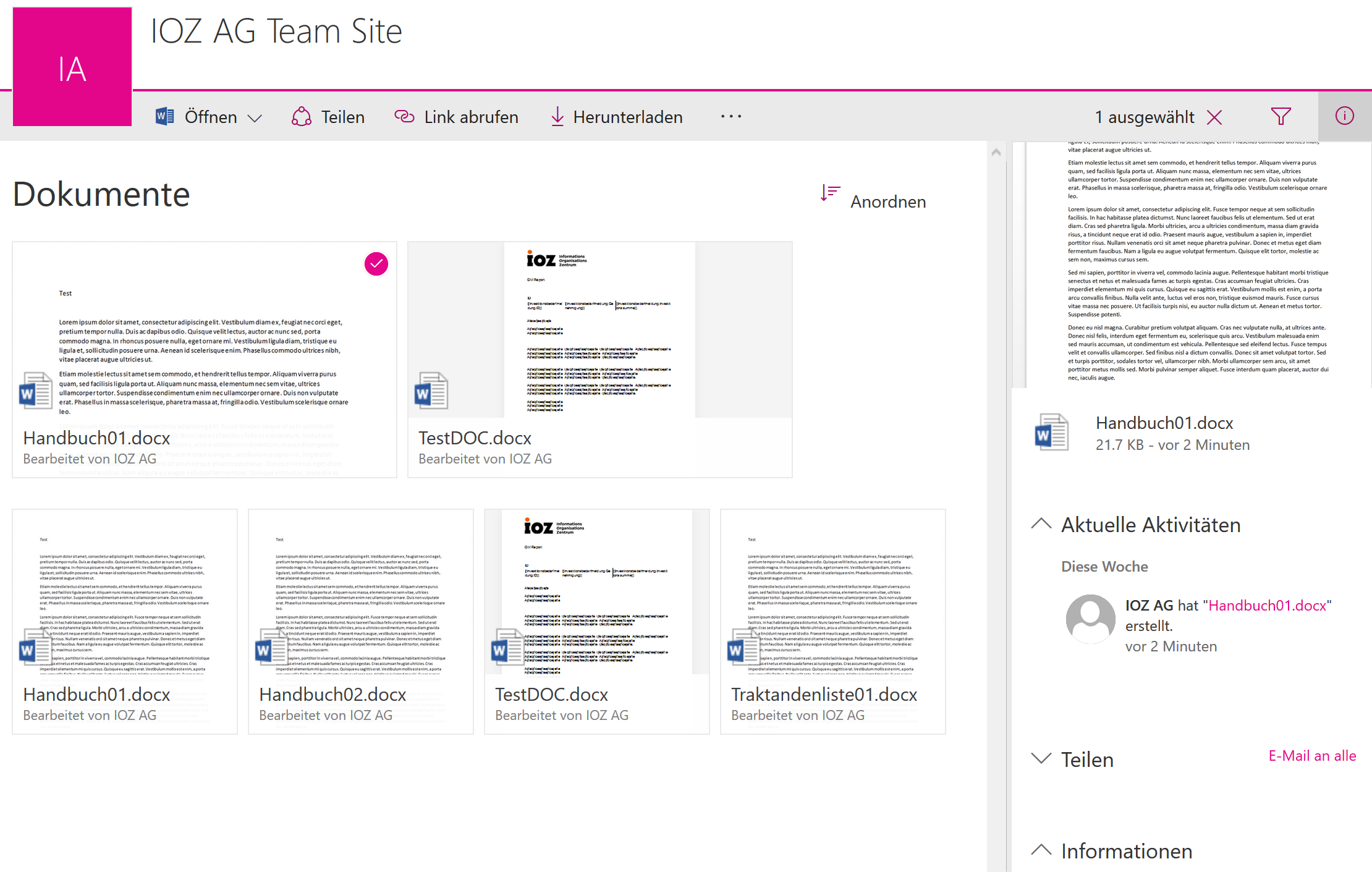
Task: Open the more options ellipsis menu
Action: point(731,116)
